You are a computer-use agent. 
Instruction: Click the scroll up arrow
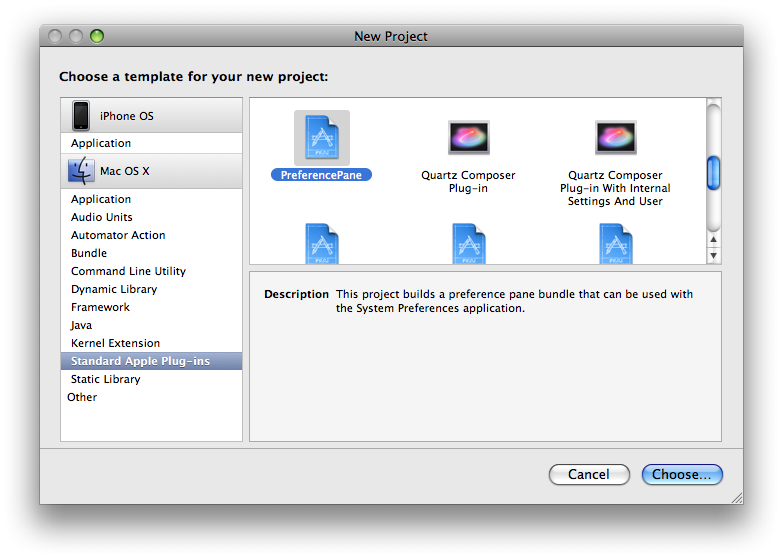pyautogui.click(x=714, y=239)
